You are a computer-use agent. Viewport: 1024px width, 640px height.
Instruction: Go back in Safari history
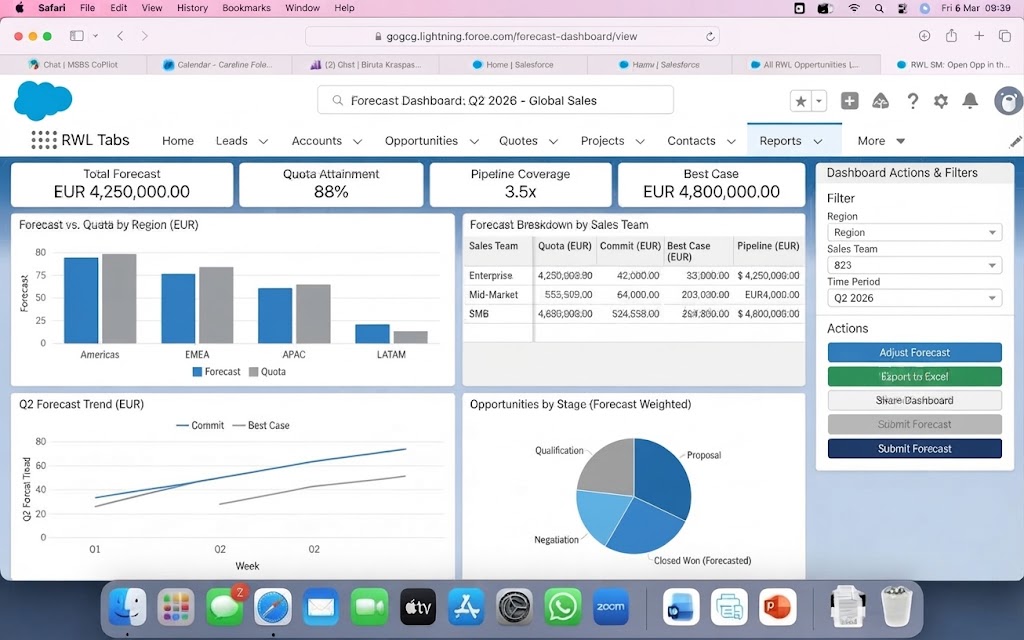pyautogui.click(x=120, y=36)
